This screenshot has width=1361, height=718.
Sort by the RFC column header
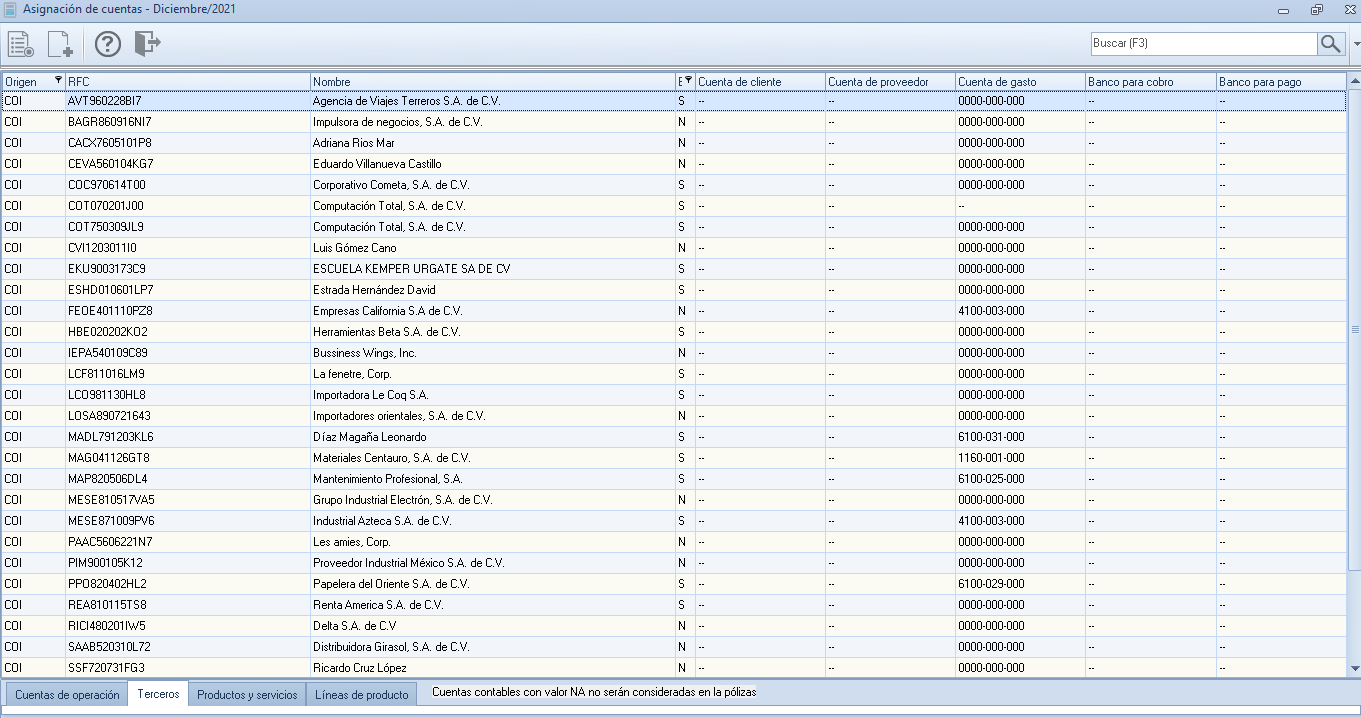click(187, 82)
